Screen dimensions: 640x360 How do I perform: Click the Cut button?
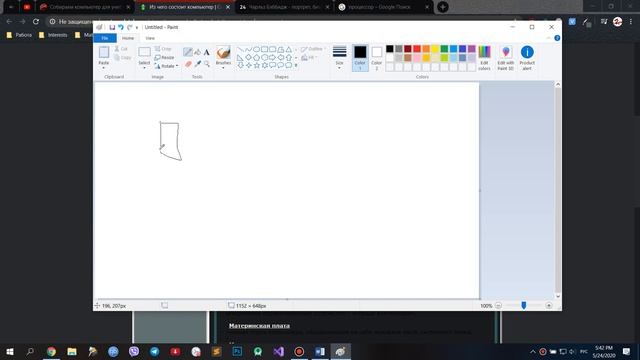[x=121, y=49]
